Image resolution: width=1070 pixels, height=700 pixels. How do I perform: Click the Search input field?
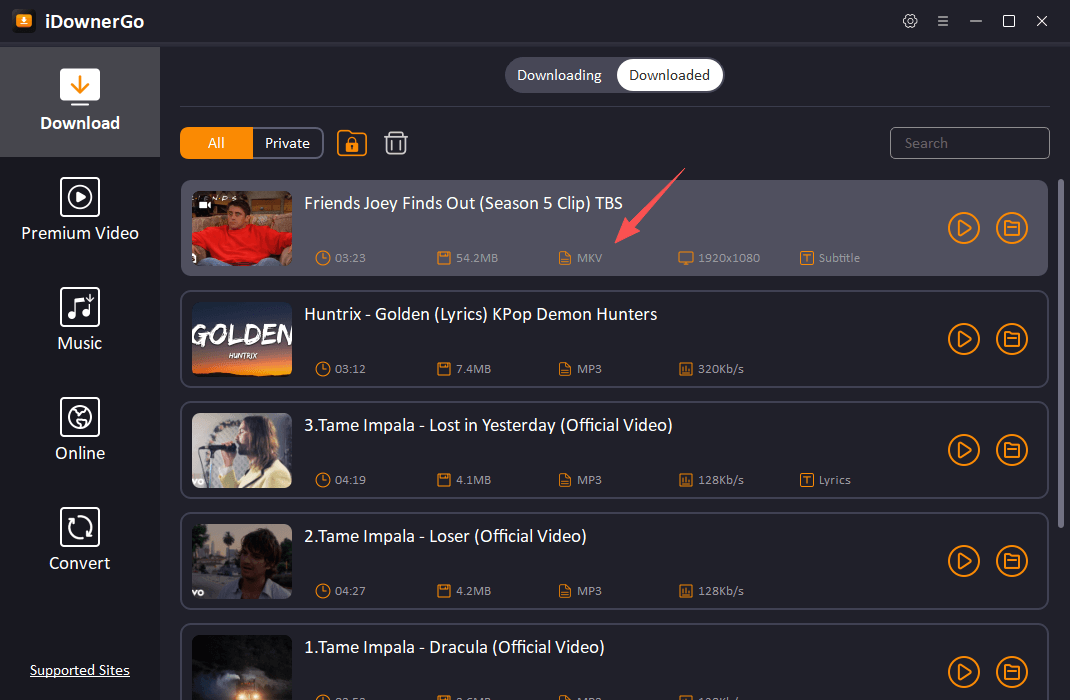pos(969,143)
